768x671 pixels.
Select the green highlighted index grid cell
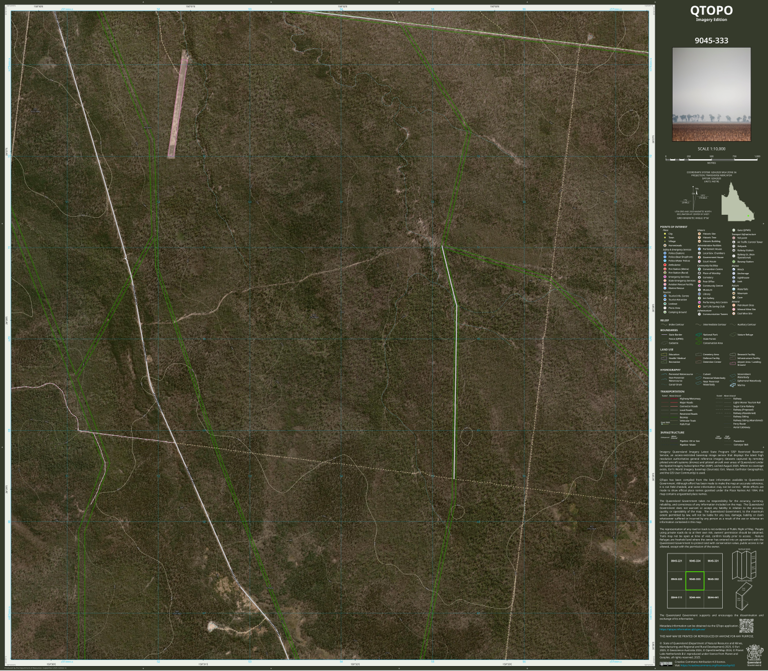(x=695, y=580)
